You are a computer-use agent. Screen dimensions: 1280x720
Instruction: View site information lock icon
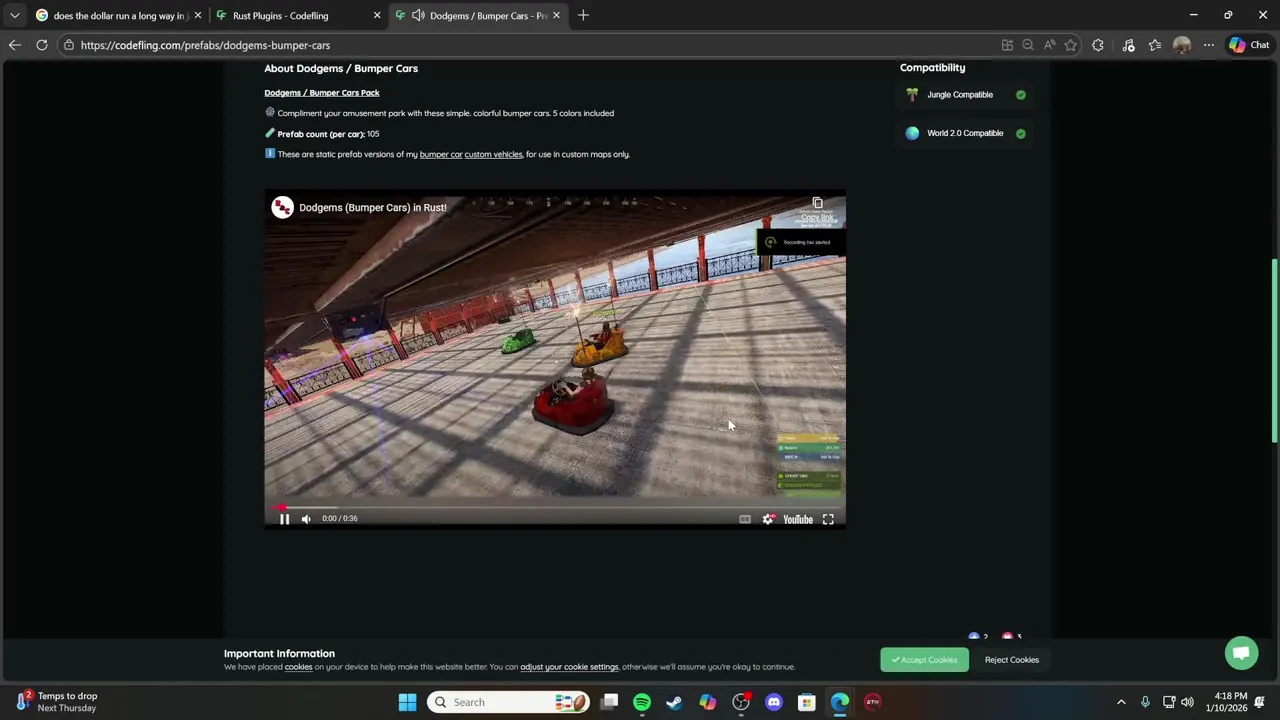pyautogui.click(x=69, y=45)
